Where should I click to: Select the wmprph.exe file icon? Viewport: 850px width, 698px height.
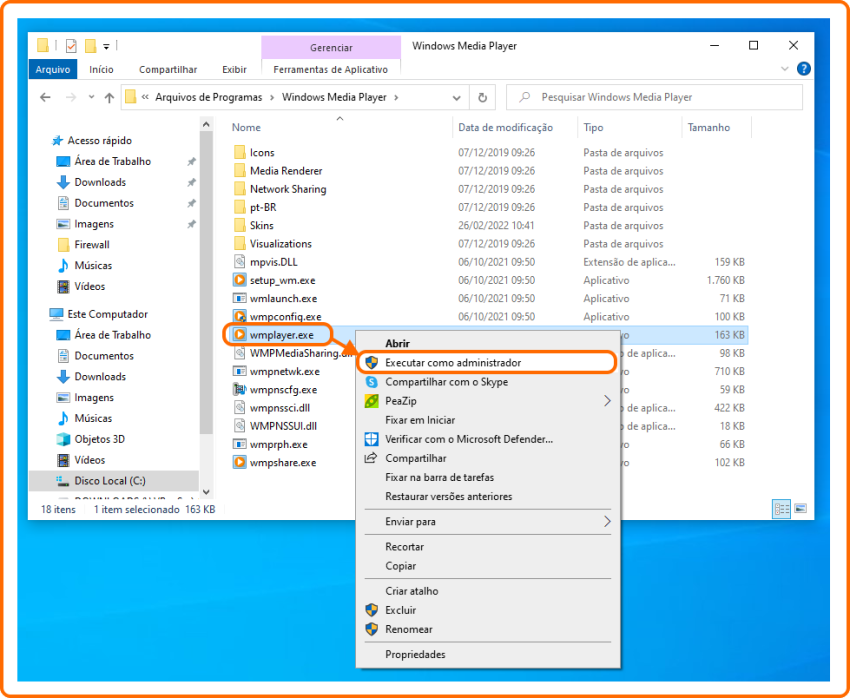click(x=239, y=444)
